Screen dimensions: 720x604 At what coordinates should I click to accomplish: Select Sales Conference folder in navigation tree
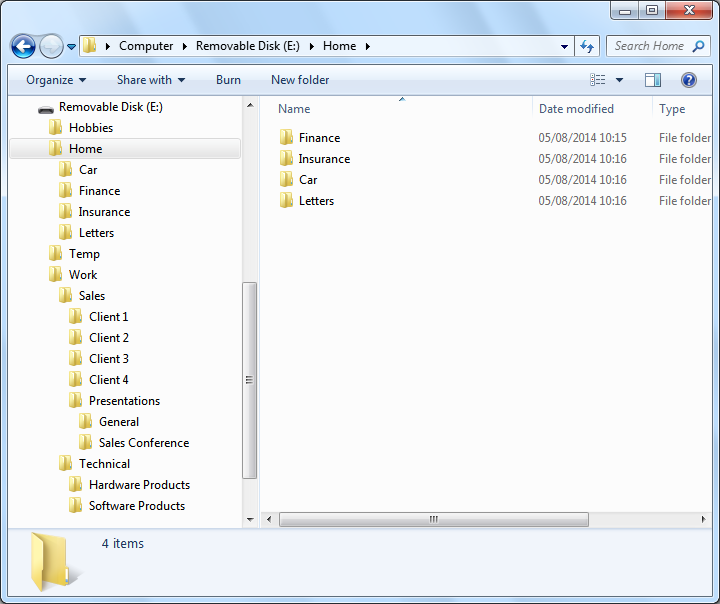[143, 443]
